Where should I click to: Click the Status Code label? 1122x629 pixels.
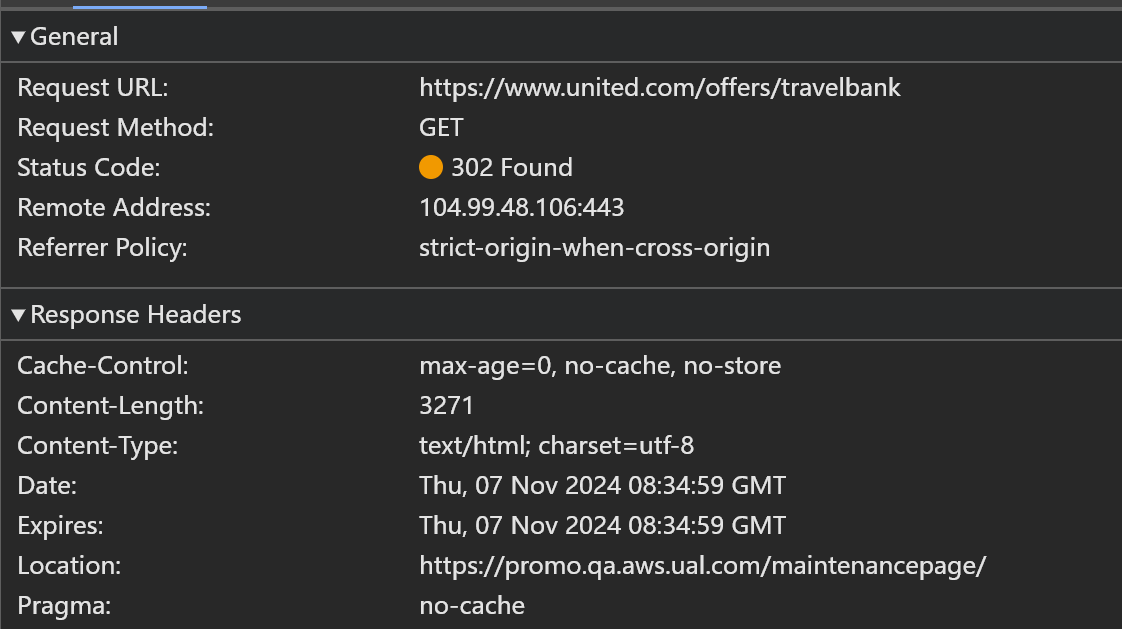click(88, 168)
